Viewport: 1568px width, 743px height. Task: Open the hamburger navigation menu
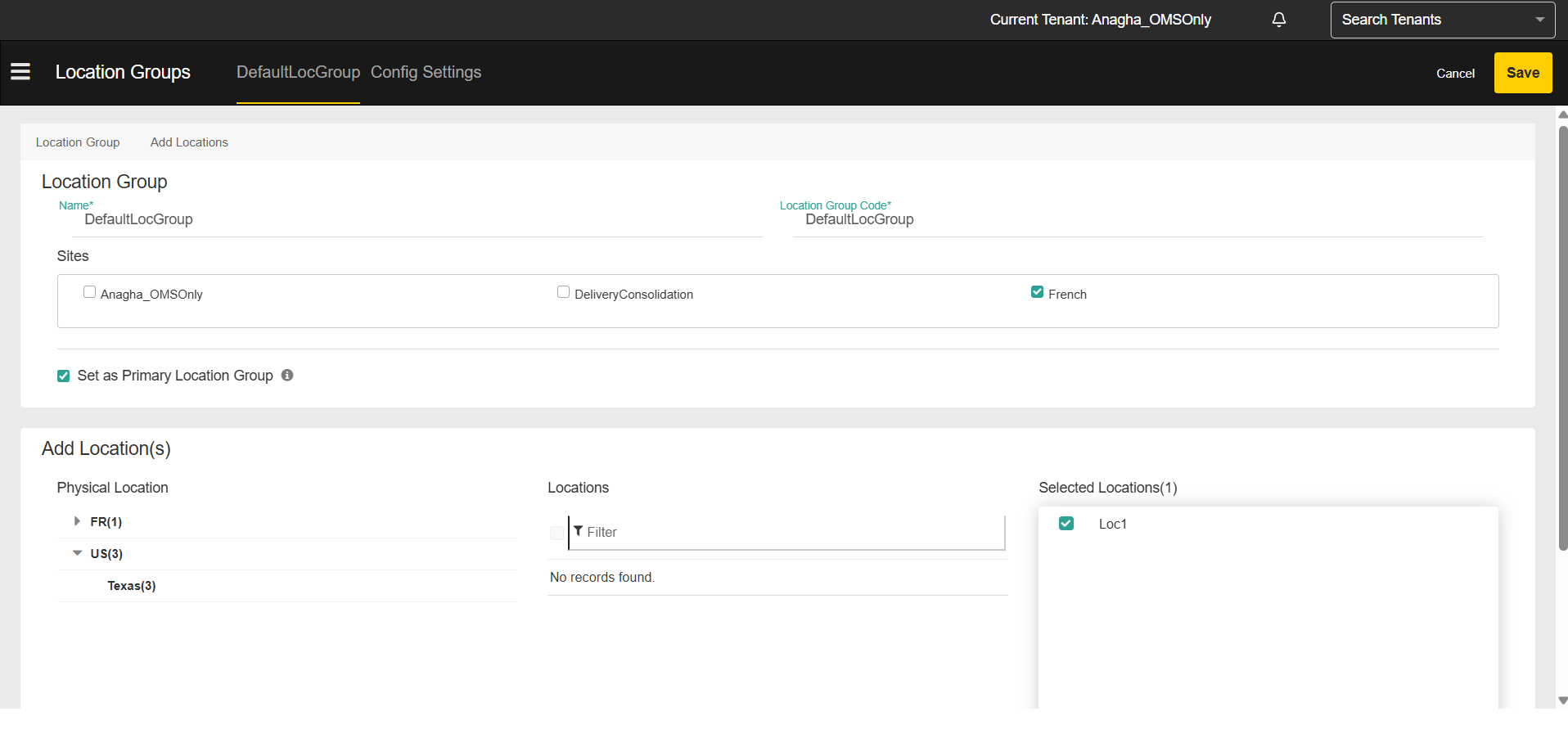pyautogui.click(x=20, y=72)
